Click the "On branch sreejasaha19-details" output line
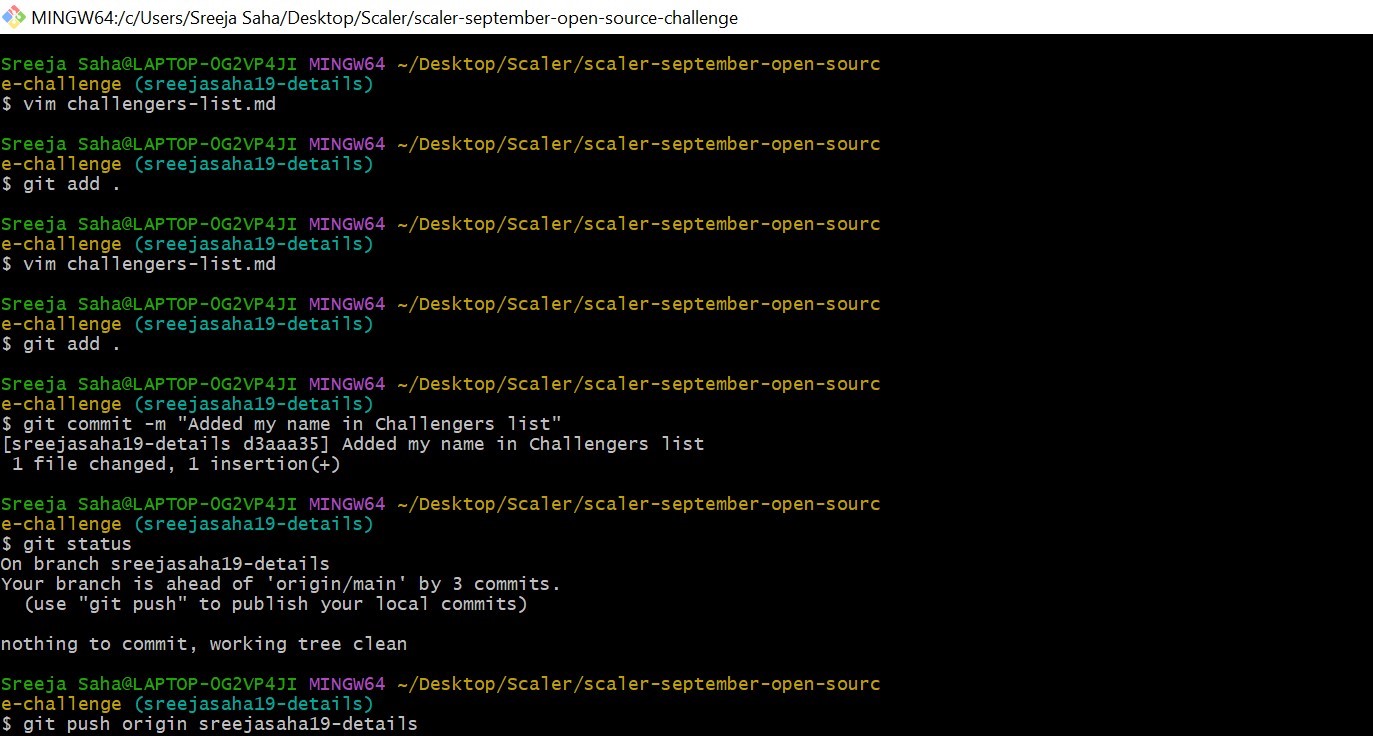Image resolution: width=1373 pixels, height=736 pixels. tap(165, 564)
